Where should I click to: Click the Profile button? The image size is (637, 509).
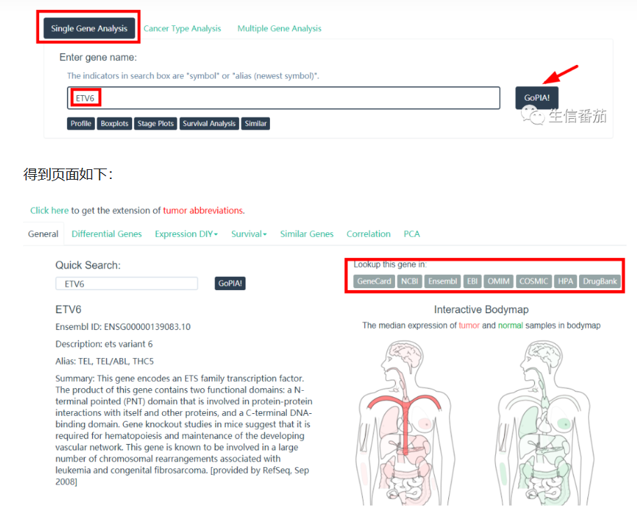81,124
